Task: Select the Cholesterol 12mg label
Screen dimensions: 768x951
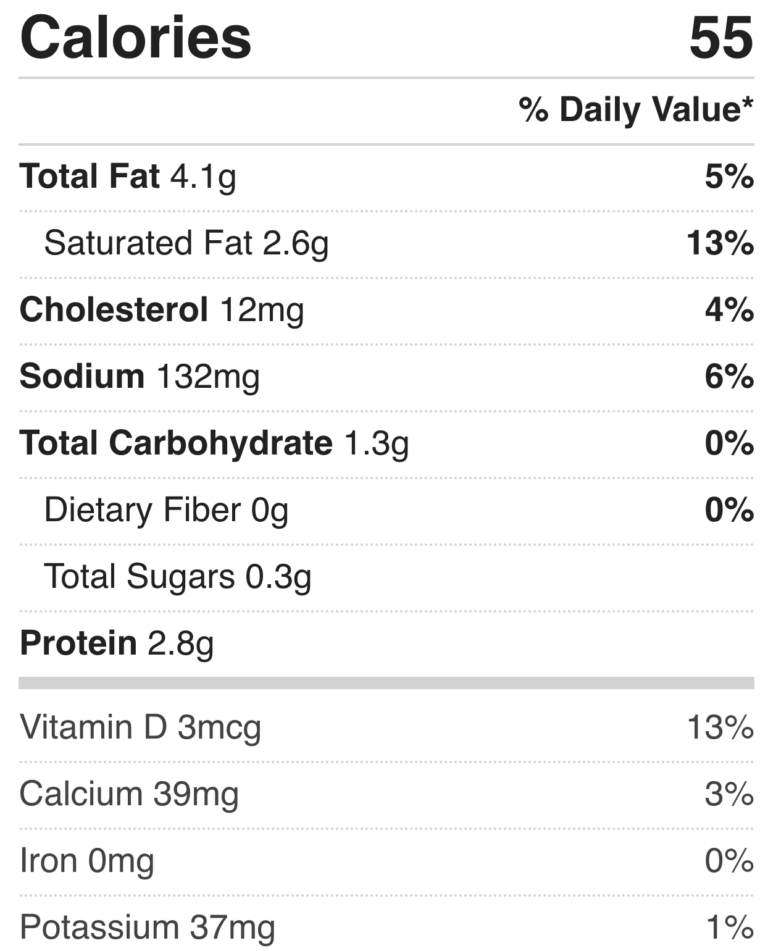Action: (x=162, y=310)
